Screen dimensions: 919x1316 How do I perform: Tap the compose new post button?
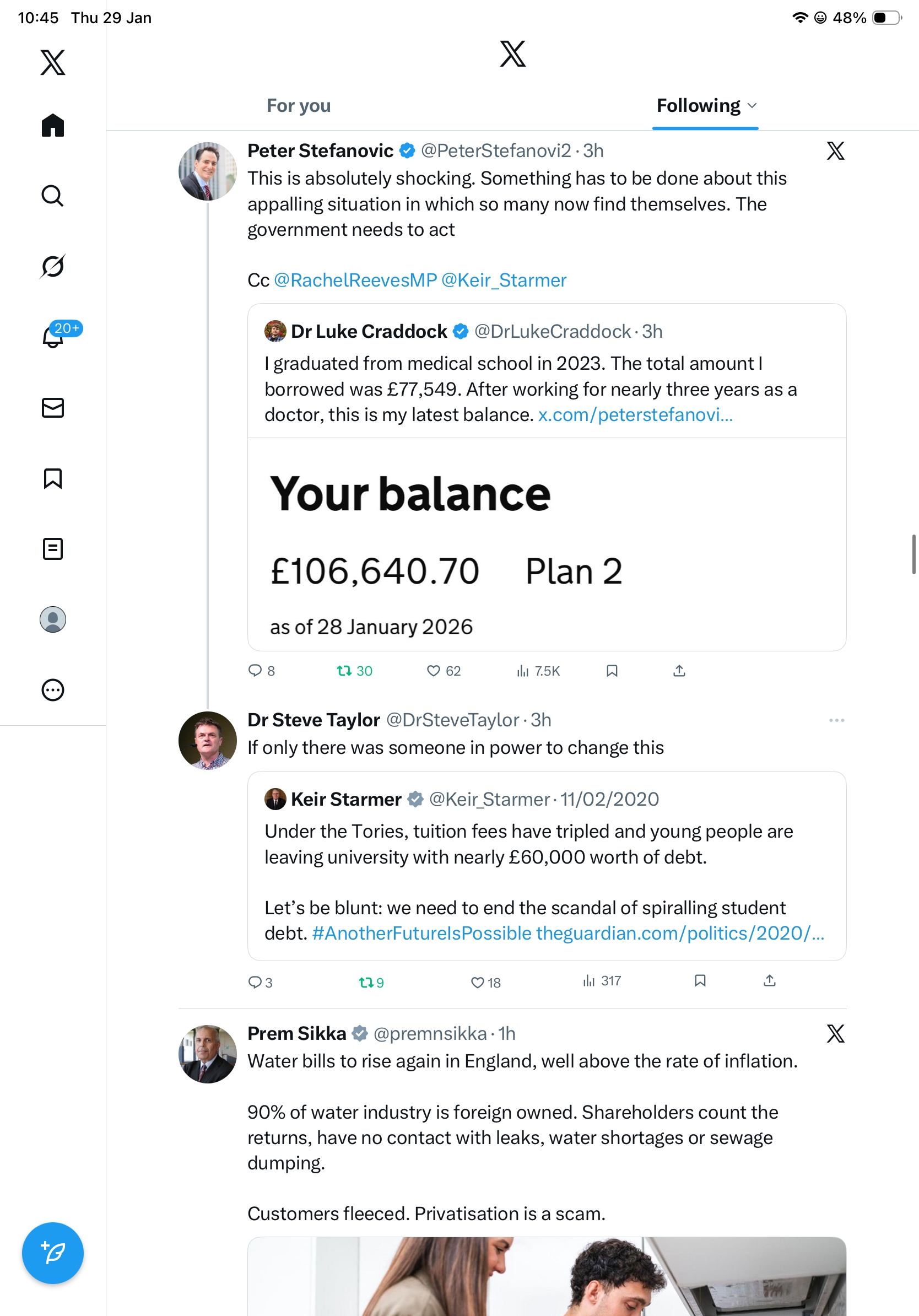(x=53, y=1253)
